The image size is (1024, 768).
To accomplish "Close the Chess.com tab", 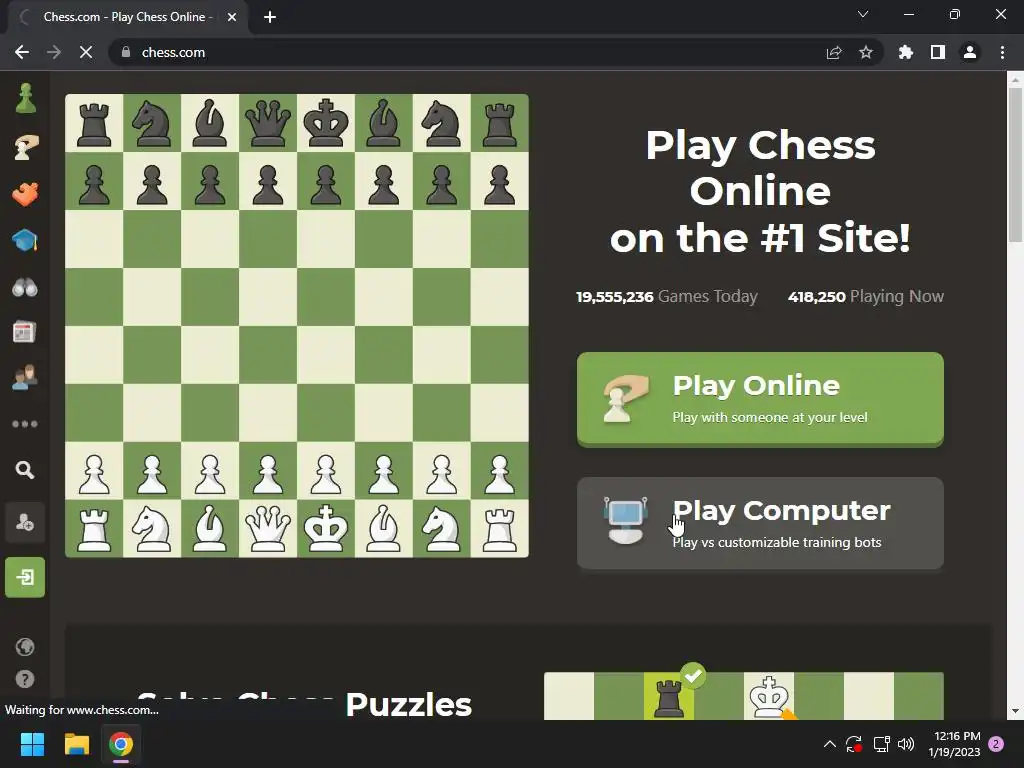I will tap(232, 17).
